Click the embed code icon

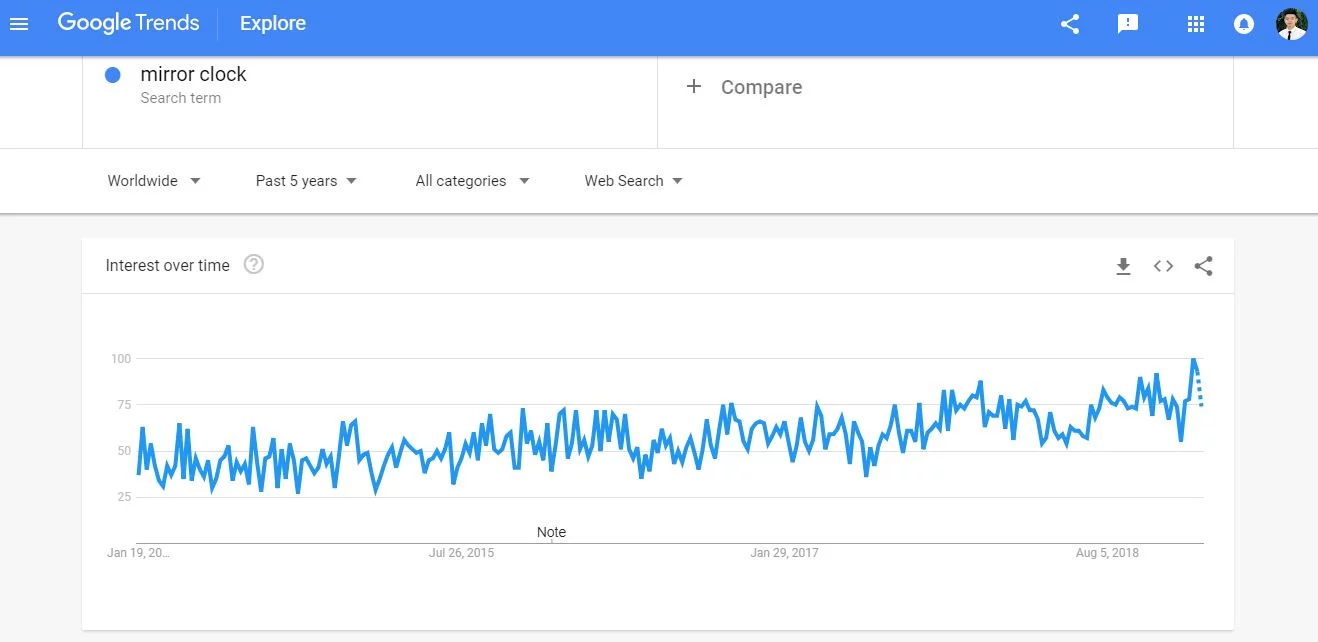point(1163,266)
